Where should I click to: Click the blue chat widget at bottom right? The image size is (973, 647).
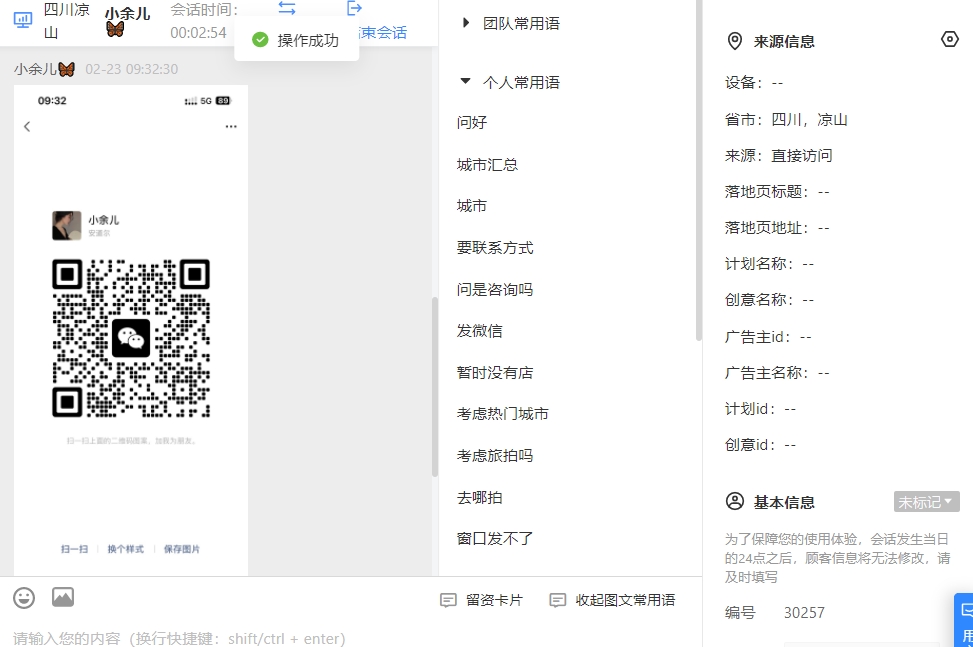point(964,620)
